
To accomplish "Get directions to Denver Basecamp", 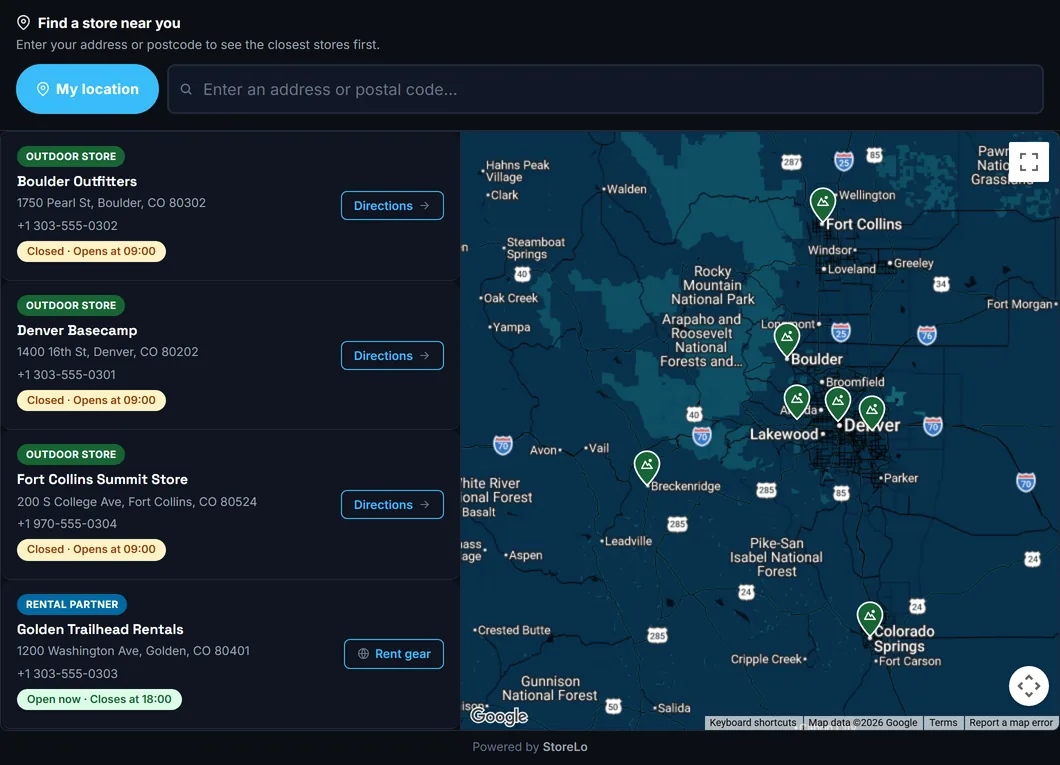I will pyautogui.click(x=392, y=355).
